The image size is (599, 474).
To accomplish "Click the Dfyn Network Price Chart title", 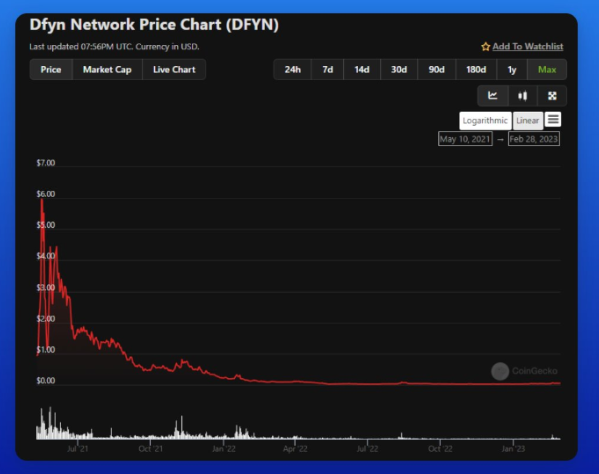I will click(154, 25).
